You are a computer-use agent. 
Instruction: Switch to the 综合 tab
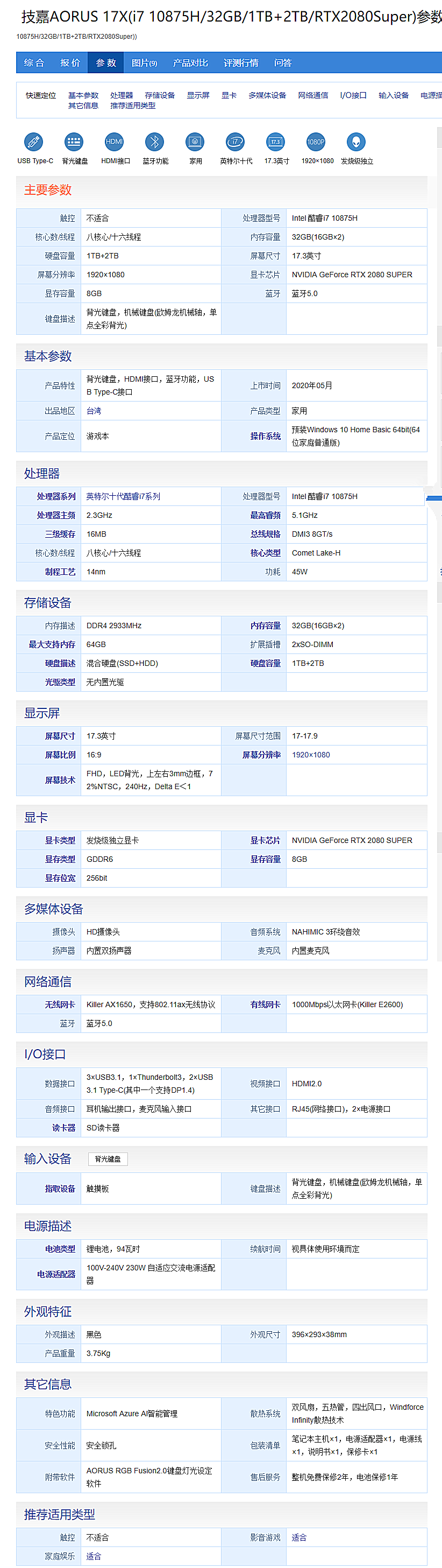click(34, 62)
